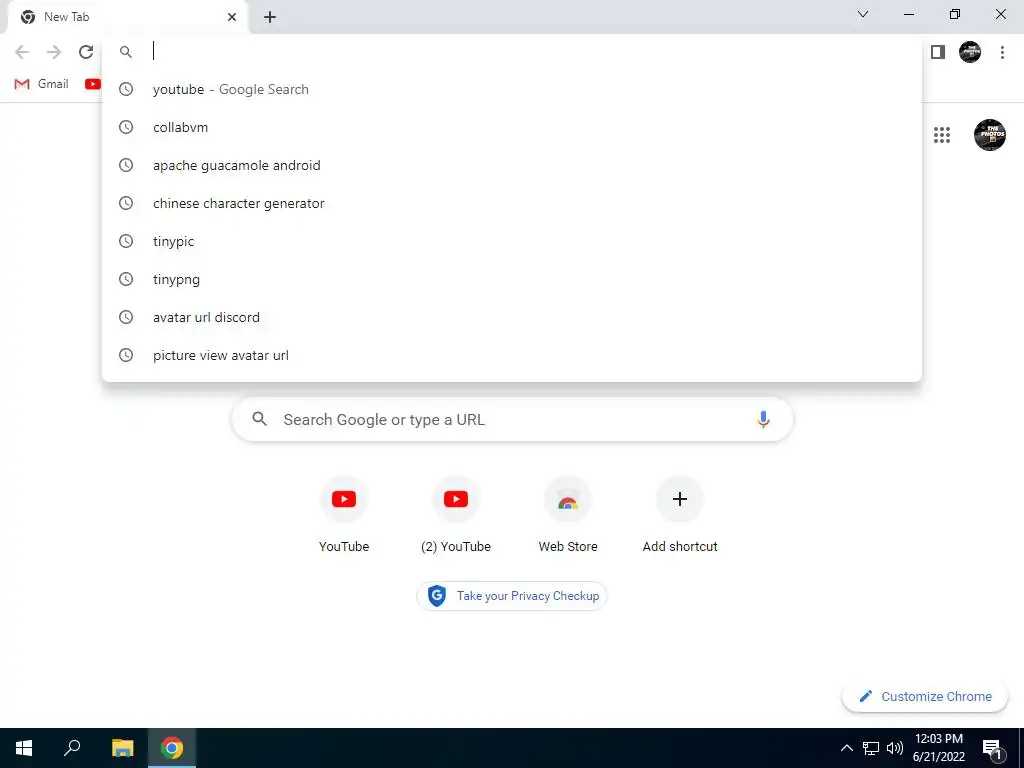Open the Gmail bookmark

42,84
